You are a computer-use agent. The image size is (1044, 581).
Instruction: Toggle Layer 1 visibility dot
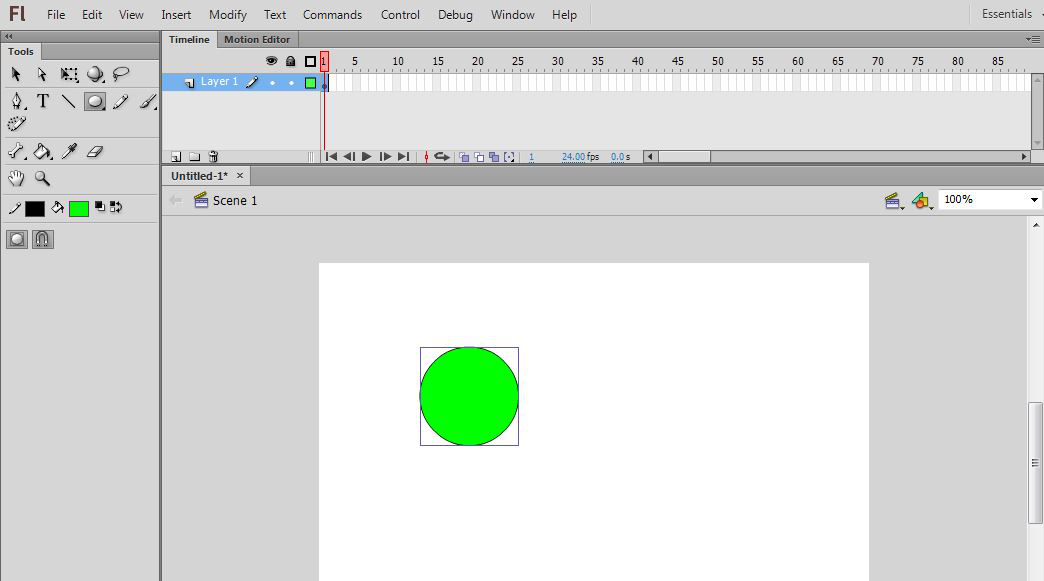(272, 83)
